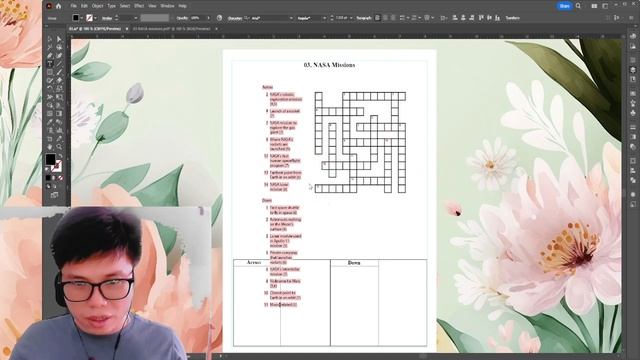
Task: Click the black Fill swatch in toolbar
Action: click(x=50, y=159)
